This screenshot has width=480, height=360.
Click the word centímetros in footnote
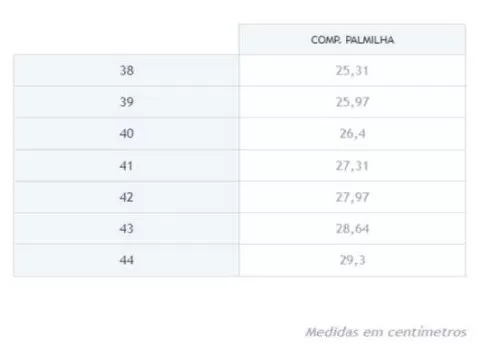click(x=427, y=332)
